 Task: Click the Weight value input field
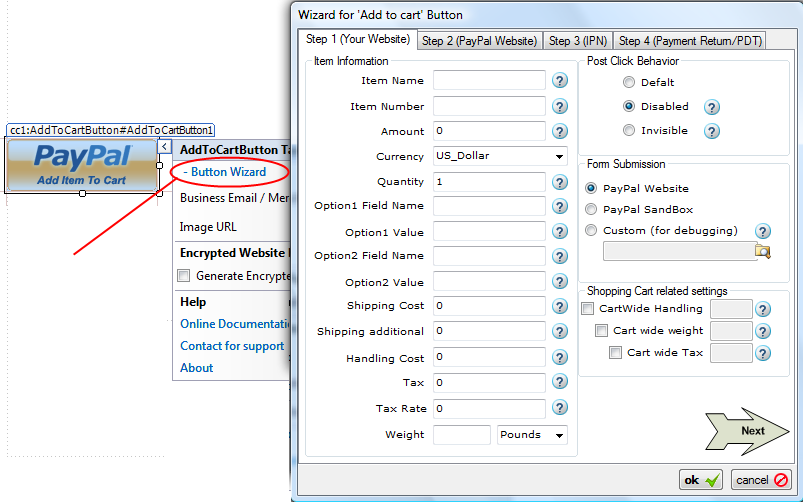coord(462,435)
